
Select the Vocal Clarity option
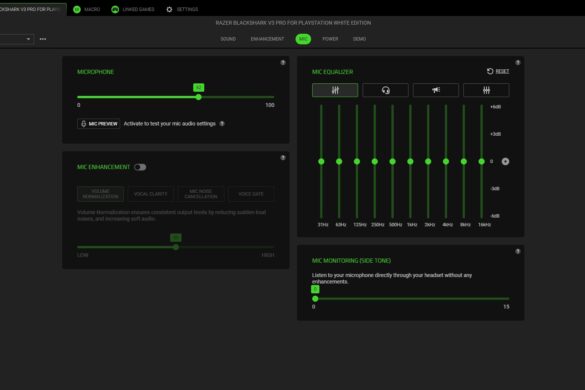tap(150, 194)
